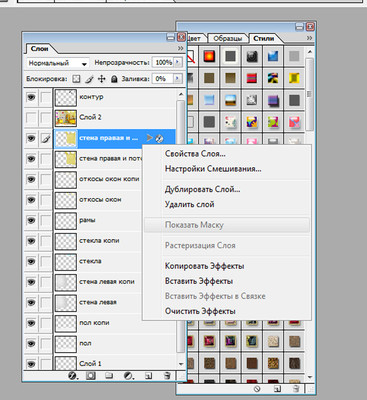Apply the sky landscape style swatch

230,100
